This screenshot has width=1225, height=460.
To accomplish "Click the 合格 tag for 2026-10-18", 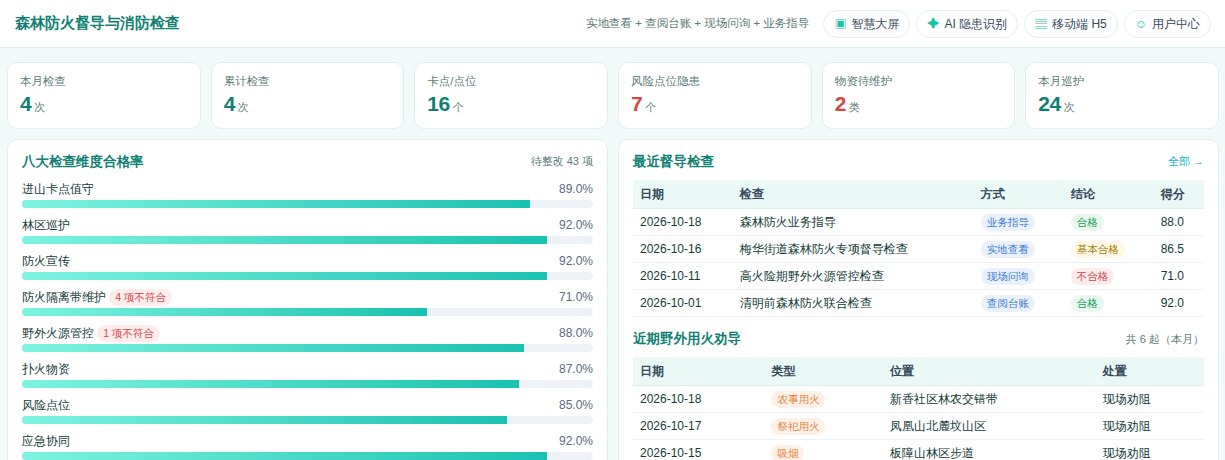I will [1086, 222].
